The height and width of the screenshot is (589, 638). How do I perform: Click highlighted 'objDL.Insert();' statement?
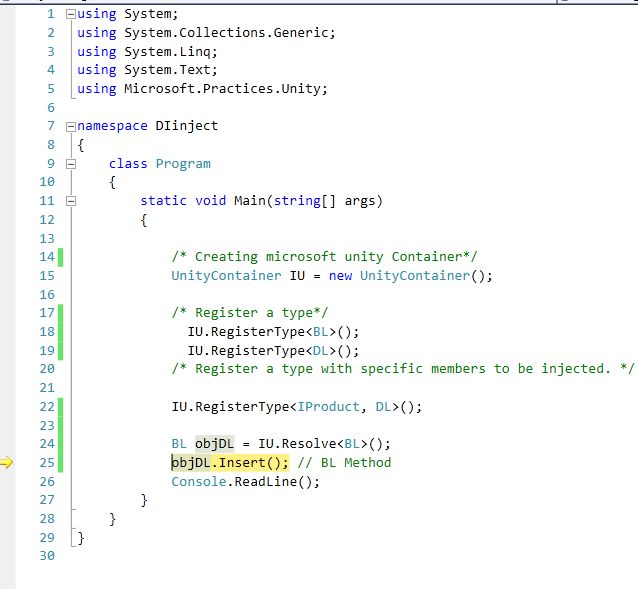[x=230, y=462]
